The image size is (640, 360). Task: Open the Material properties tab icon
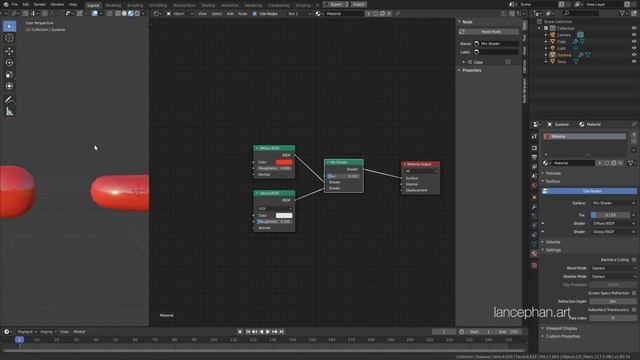tap(534, 254)
